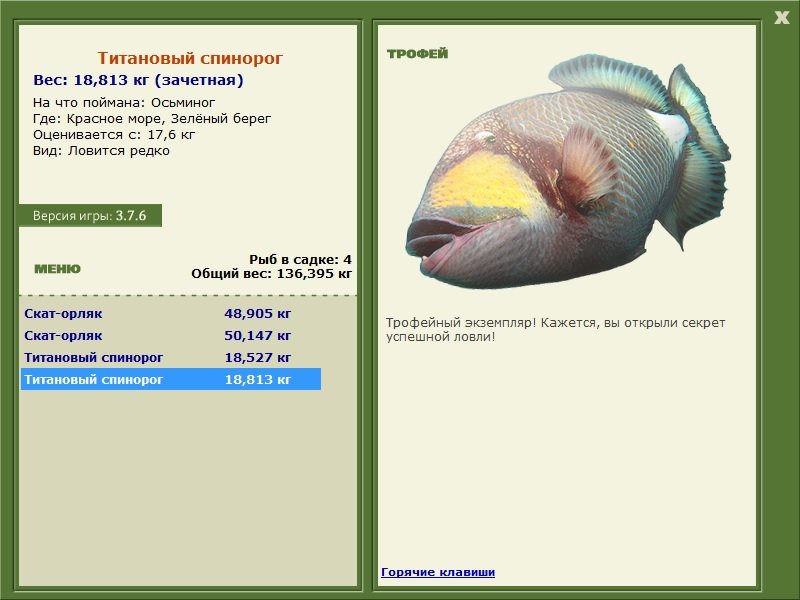Close the fish cage window with the X
This screenshot has height=600, width=800.
[x=781, y=18]
